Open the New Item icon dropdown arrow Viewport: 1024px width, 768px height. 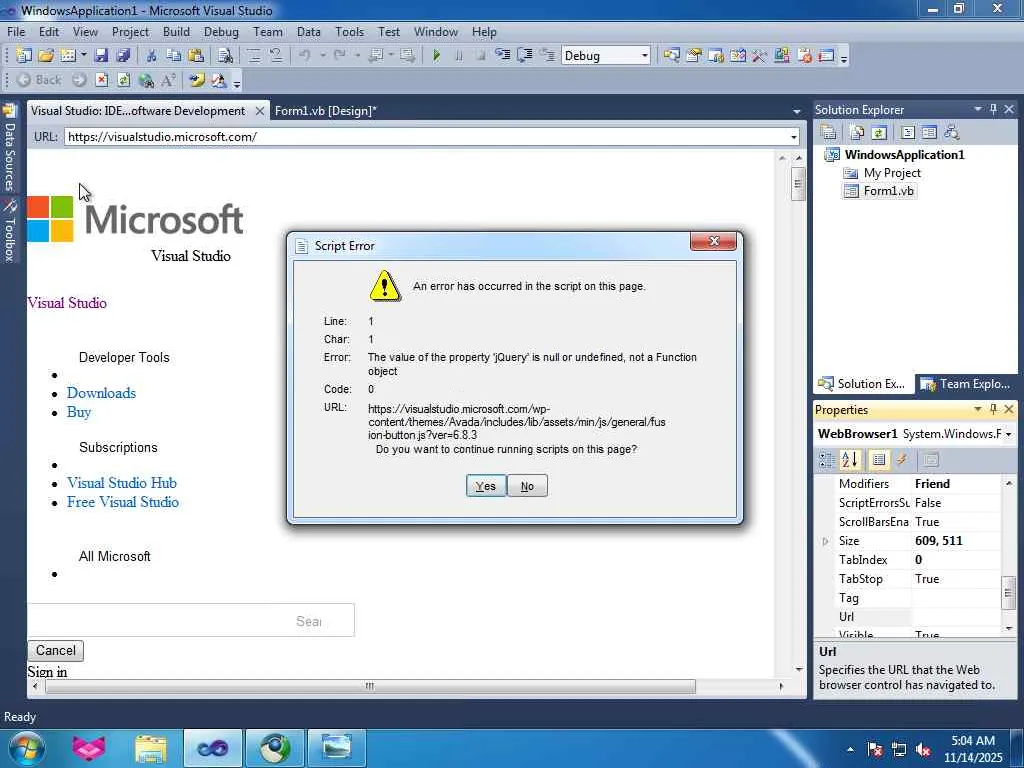(84, 56)
